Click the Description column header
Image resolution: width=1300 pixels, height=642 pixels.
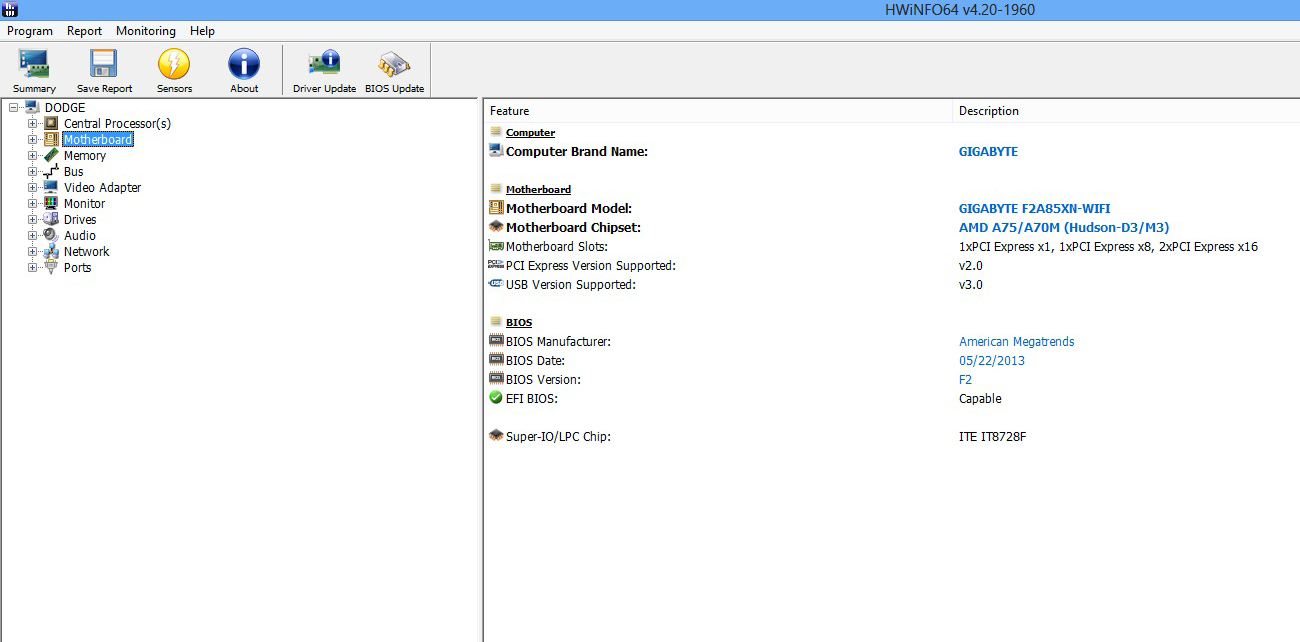pyautogui.click(x=1126, y=111)
